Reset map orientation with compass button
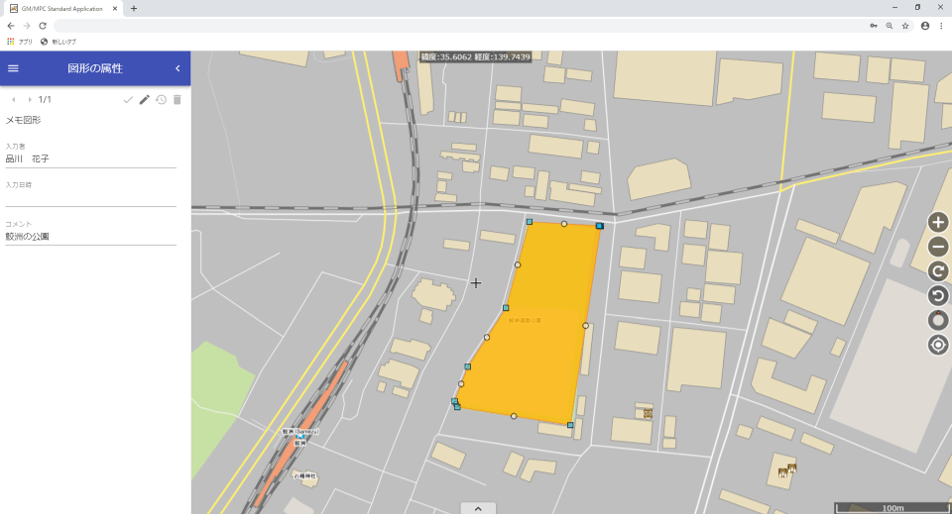 pos(938,320)
